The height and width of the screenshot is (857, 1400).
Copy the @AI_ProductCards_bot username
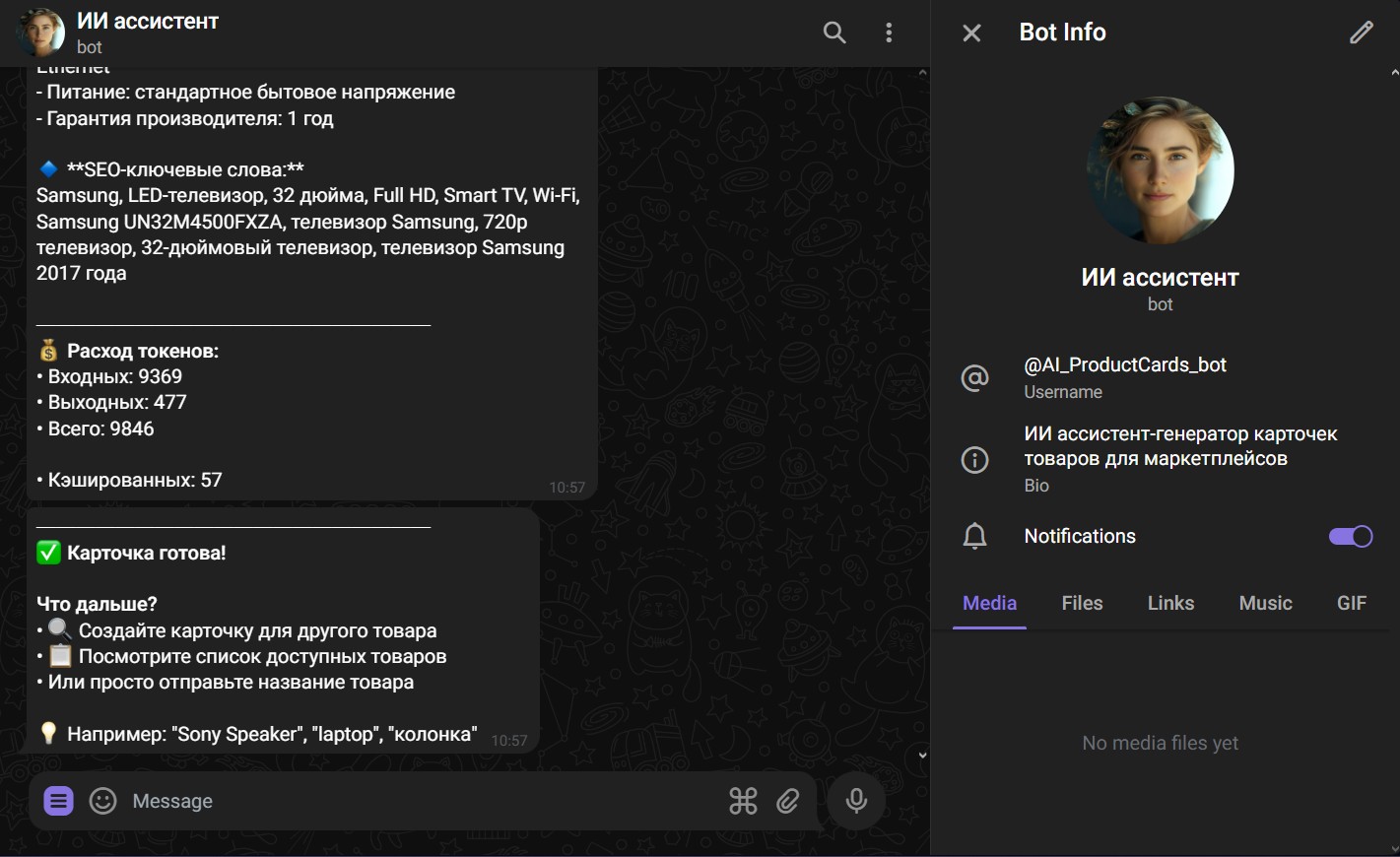(x=1125, y=364)
